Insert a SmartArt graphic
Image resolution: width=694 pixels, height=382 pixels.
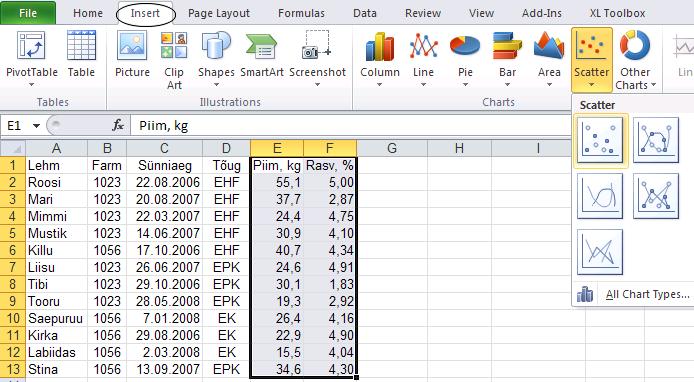(262, 46)
